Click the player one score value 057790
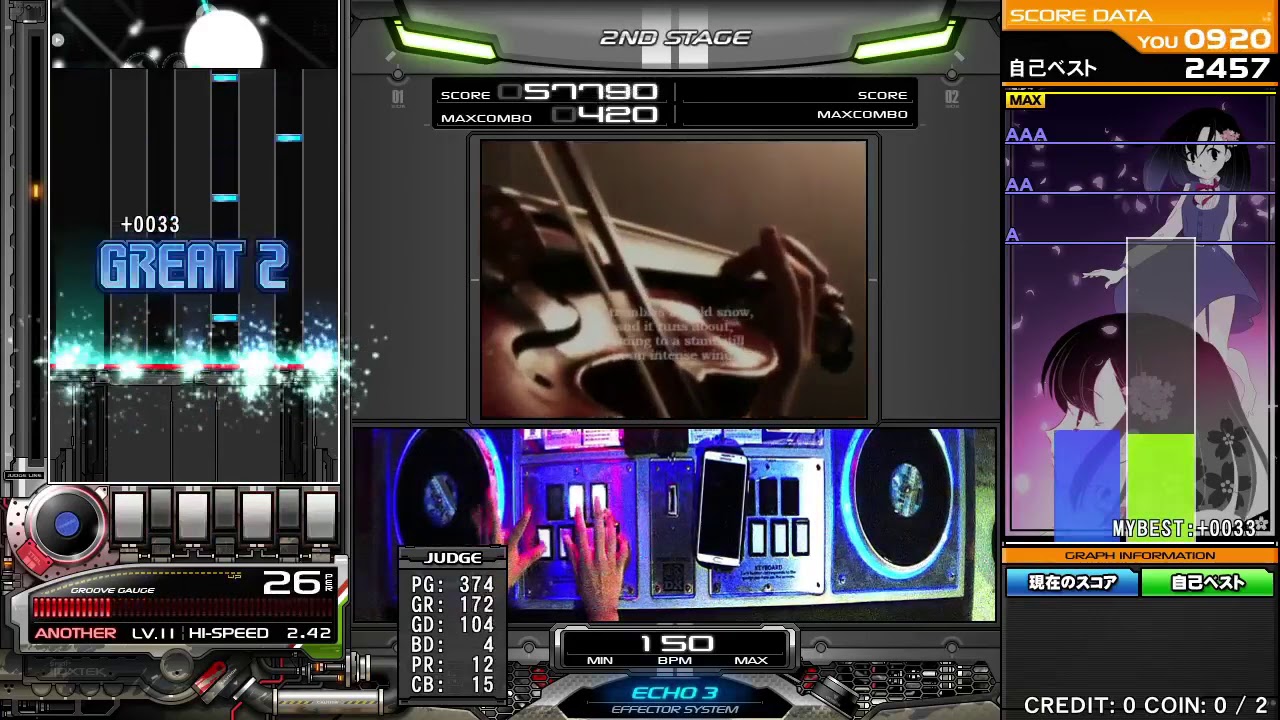Screen dimensions: 1280x720 pyautogui.click(x=579, y=92)
